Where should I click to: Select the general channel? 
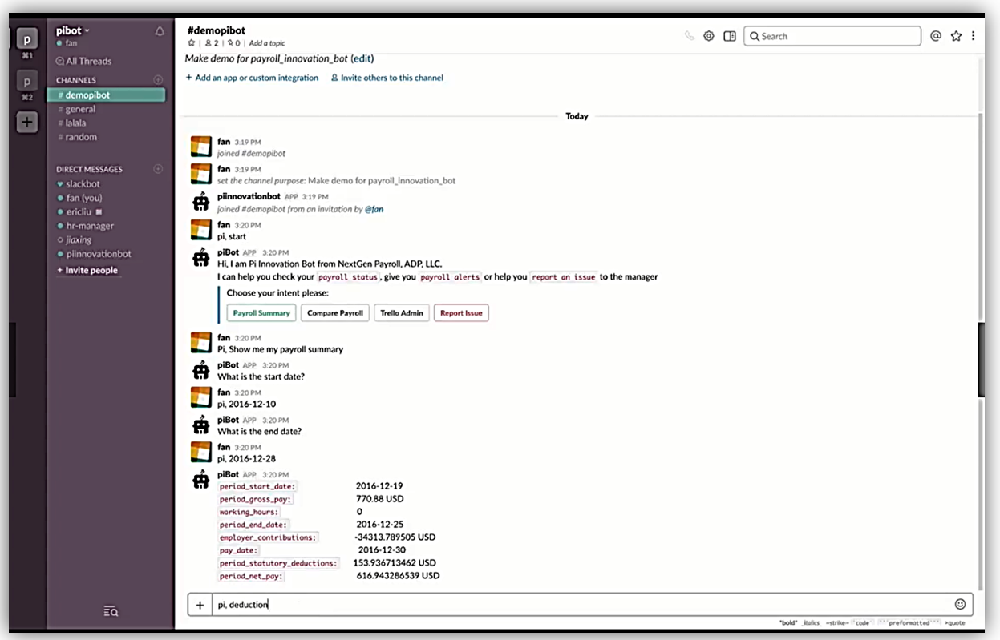tap(80, 109)
